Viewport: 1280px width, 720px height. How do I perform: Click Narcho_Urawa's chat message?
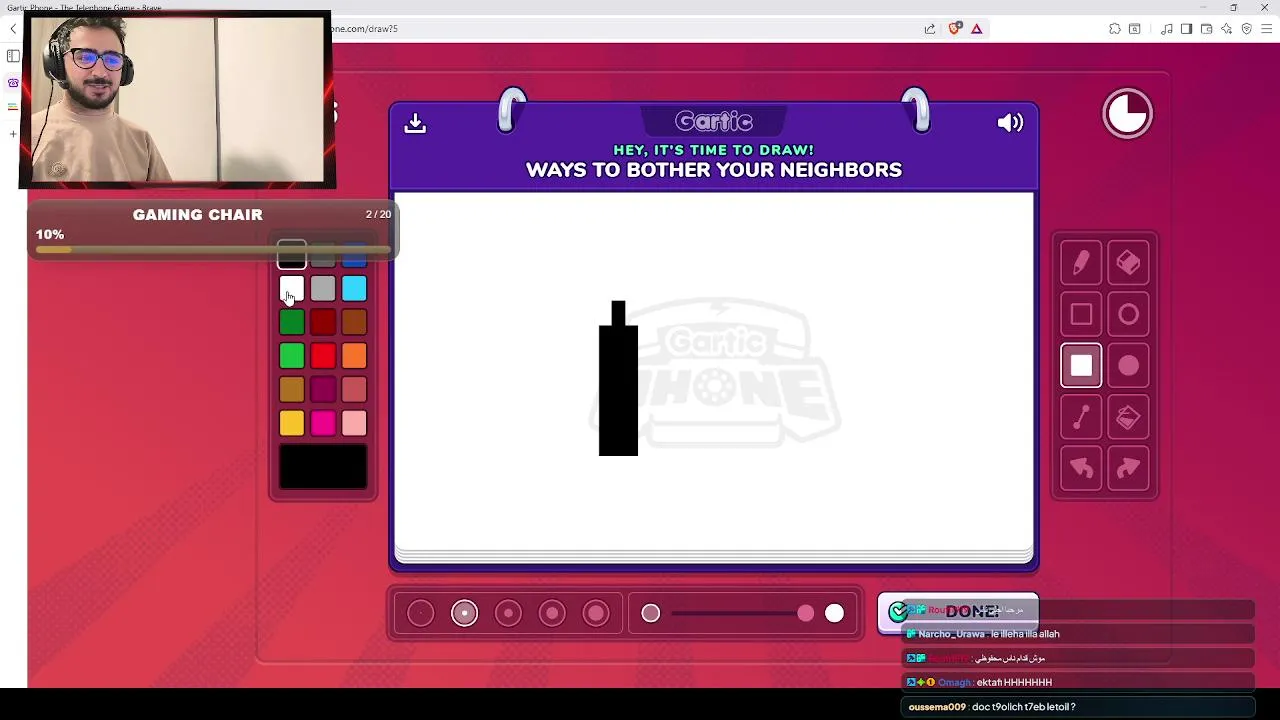click(x=1079, y=634)
